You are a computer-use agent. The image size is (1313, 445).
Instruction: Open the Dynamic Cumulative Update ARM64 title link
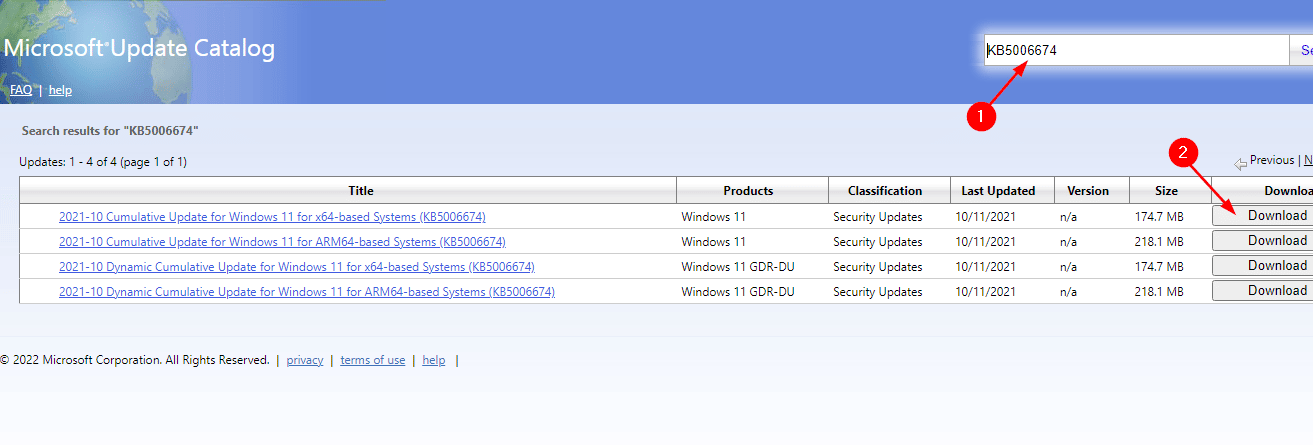coord(307,292)
